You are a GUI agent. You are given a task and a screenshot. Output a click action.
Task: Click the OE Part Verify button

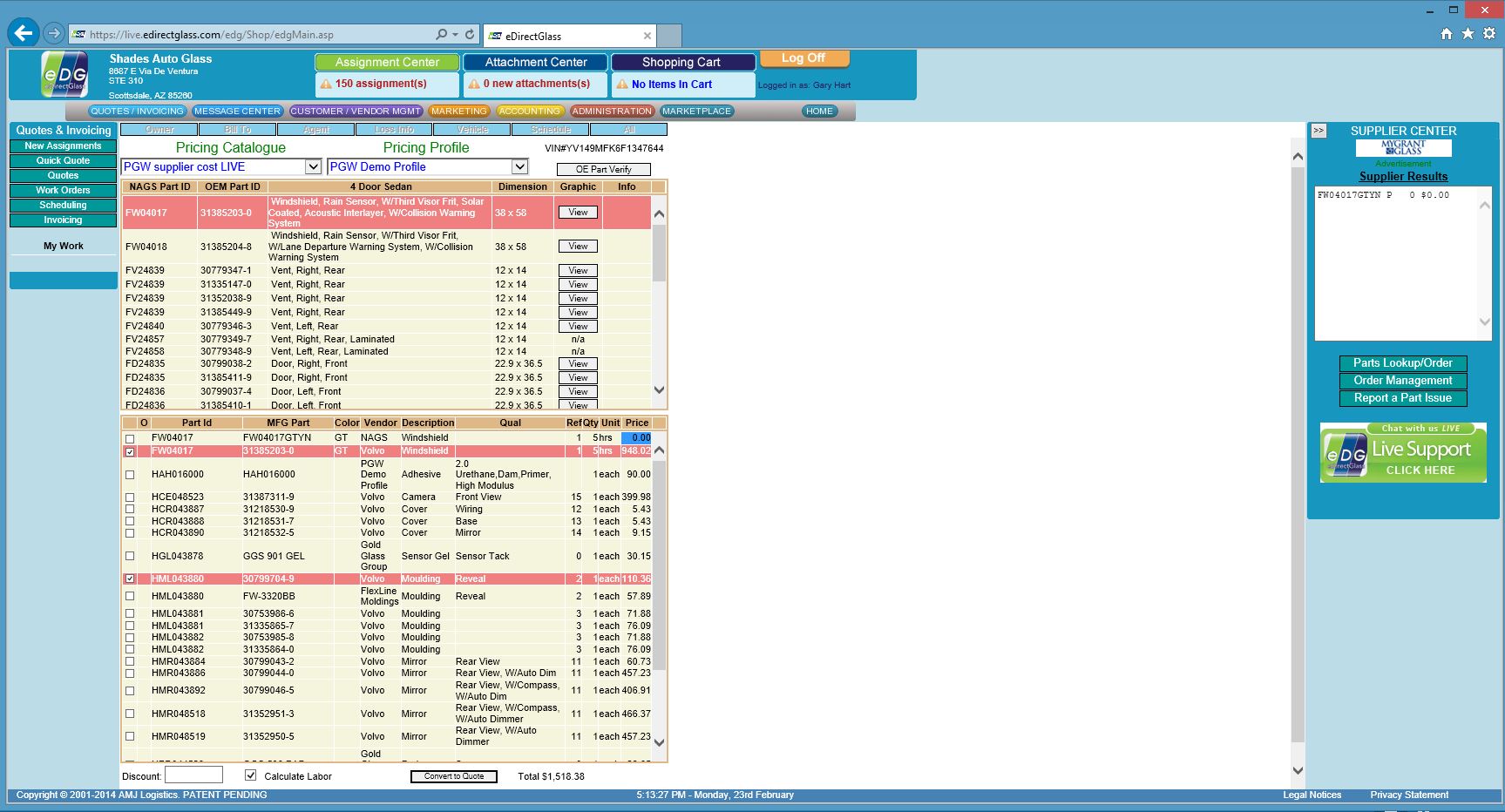click(x=603, y=169)
